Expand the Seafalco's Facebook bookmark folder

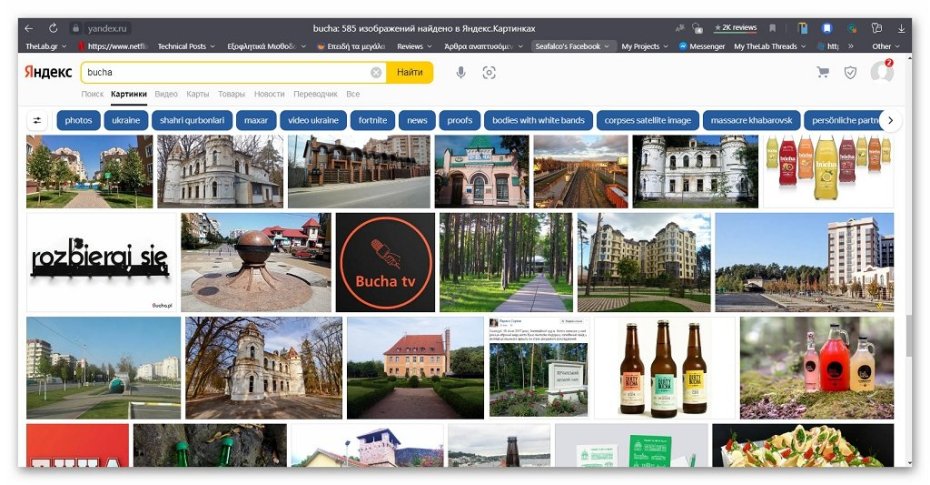[x=572, y=46]
